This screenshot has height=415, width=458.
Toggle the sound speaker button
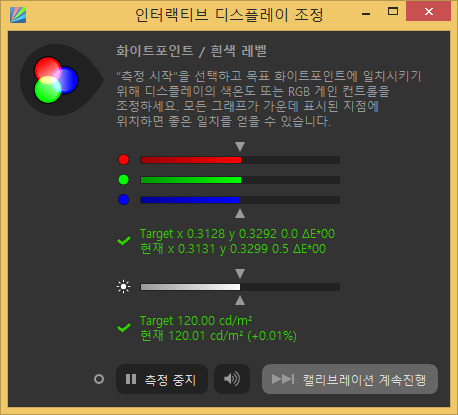[x=232, y=379]
